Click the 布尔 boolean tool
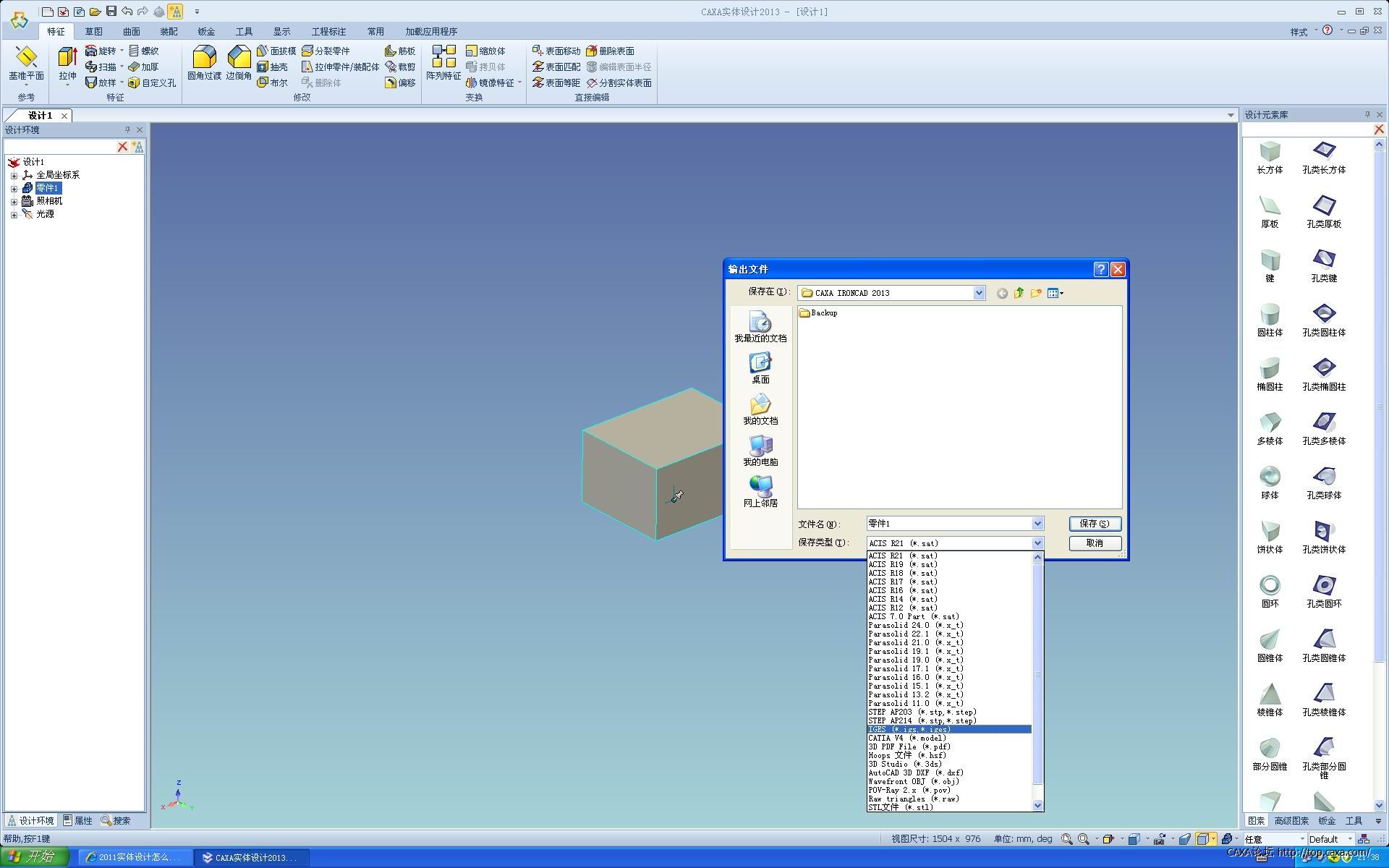 (x=273, y=82)
